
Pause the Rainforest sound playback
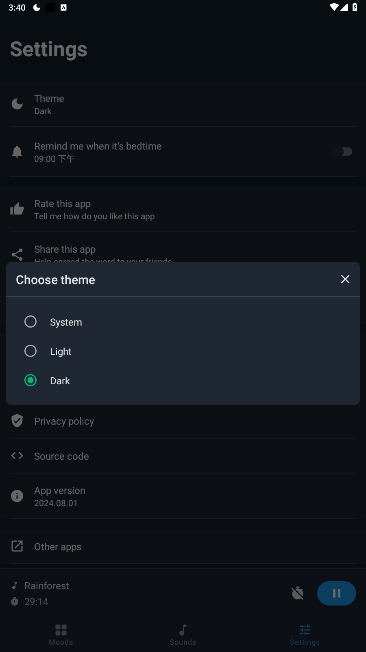pos(336,593)
